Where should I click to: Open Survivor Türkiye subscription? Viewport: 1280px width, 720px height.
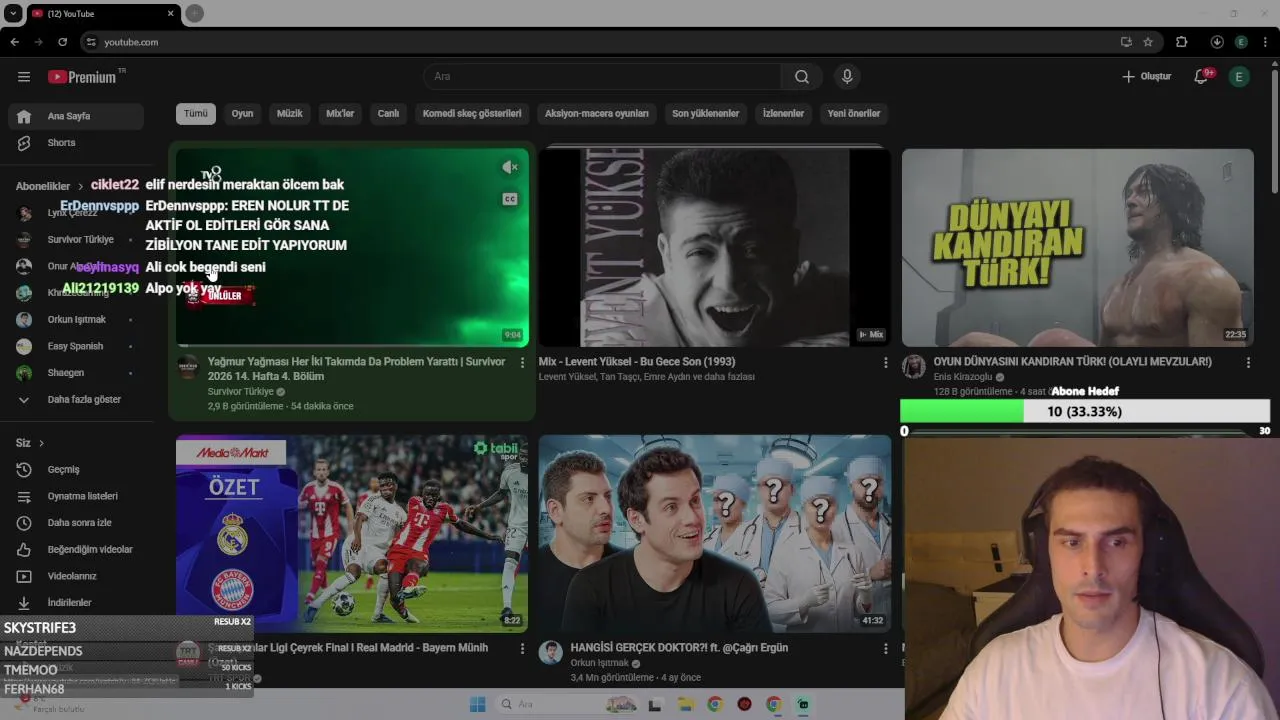(76, 240)
